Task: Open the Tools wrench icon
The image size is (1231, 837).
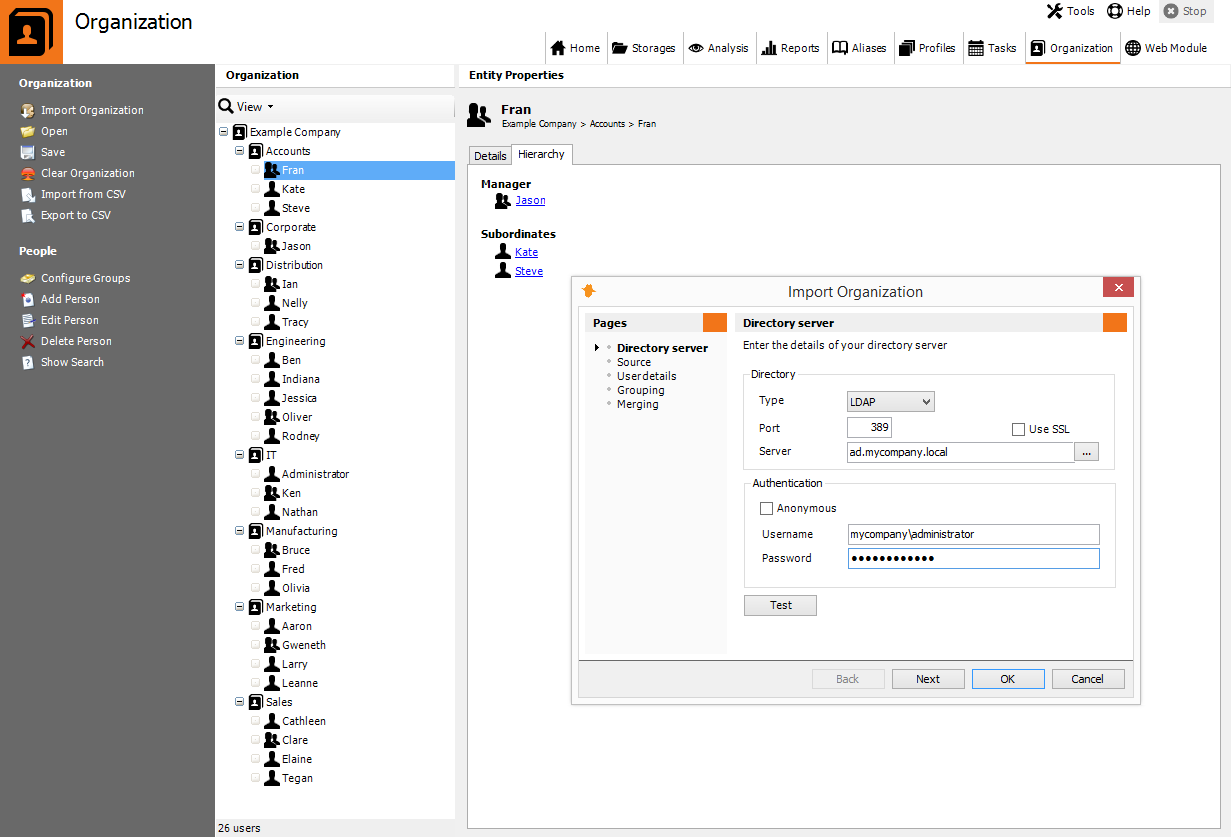Action: 1055,11
